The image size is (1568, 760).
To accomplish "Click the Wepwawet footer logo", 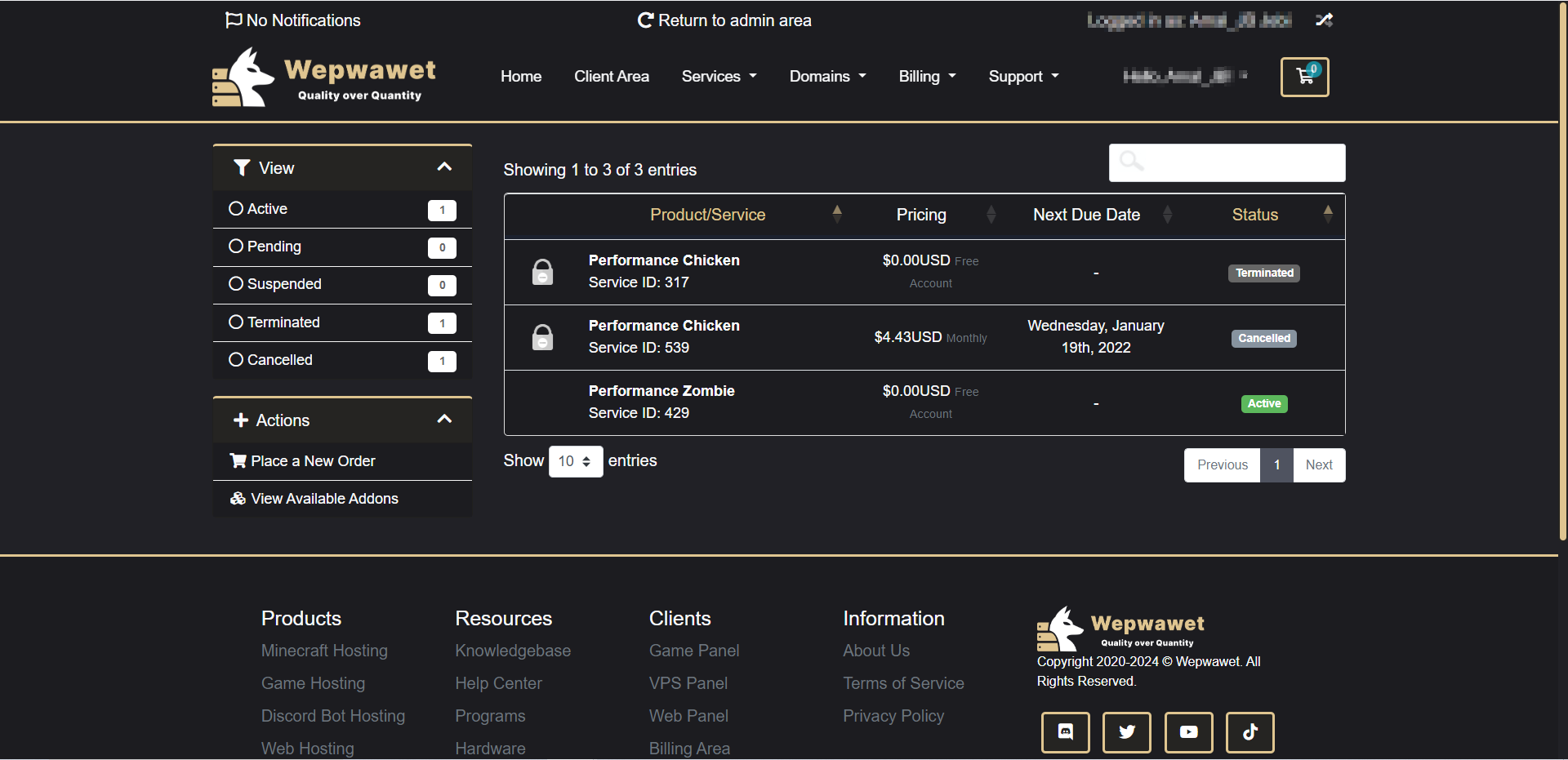I will click(x=1120, y=629).
